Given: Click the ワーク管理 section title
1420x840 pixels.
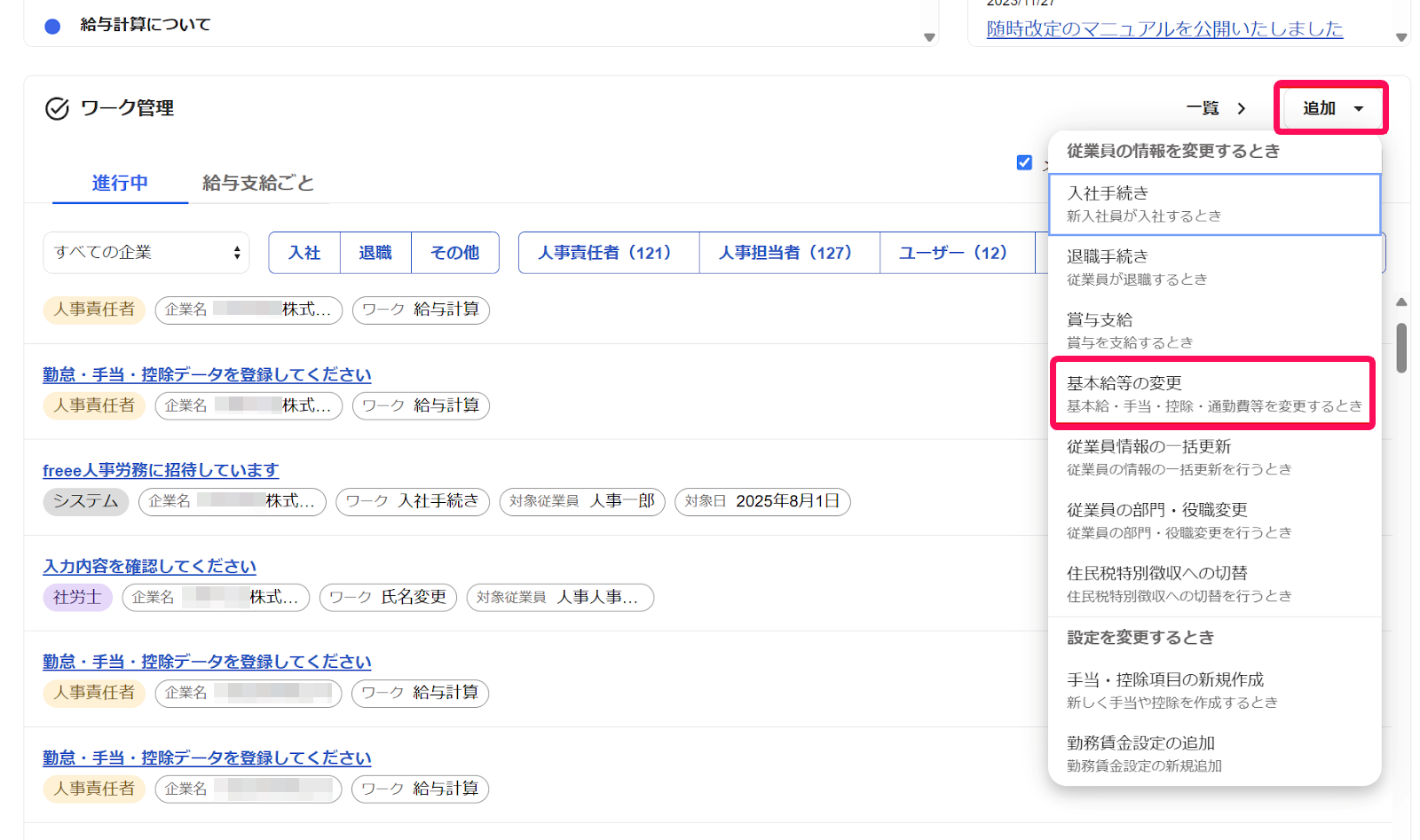Looking at the screenshot, I should pyautogui.click(x=127, y=108).
